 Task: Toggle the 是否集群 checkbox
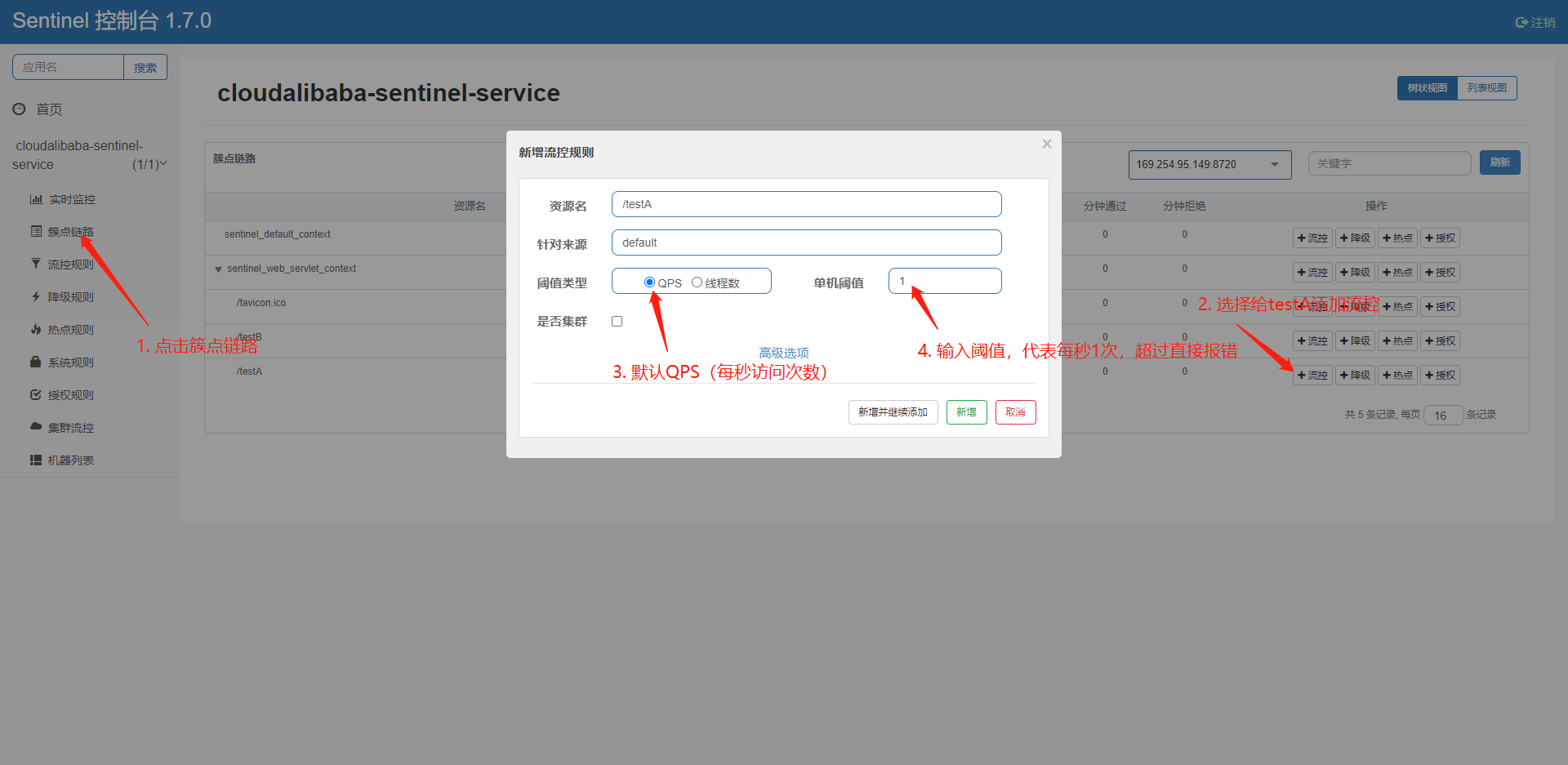pos(617,322)
